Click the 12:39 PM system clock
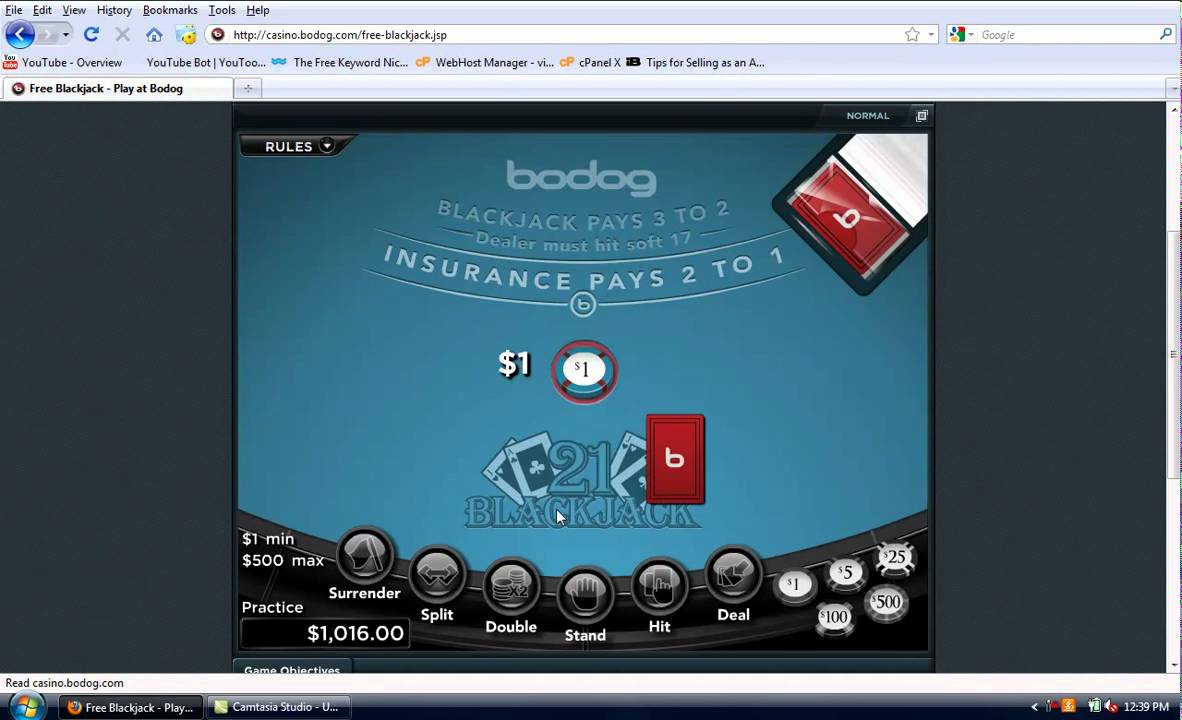1182x720 pixels. point(1146,707)
